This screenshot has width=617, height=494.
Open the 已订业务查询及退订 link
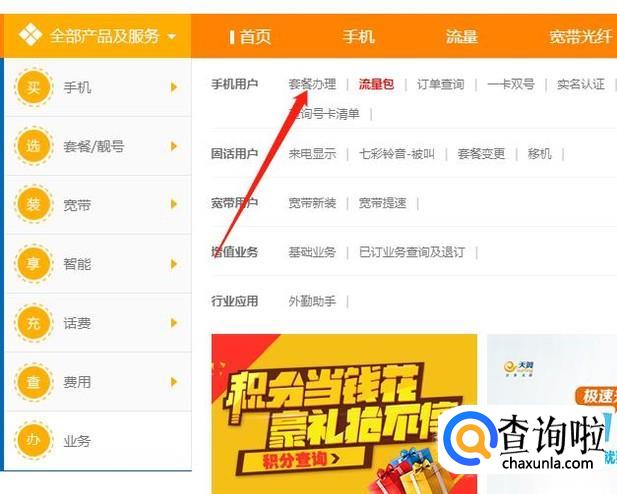412,252
